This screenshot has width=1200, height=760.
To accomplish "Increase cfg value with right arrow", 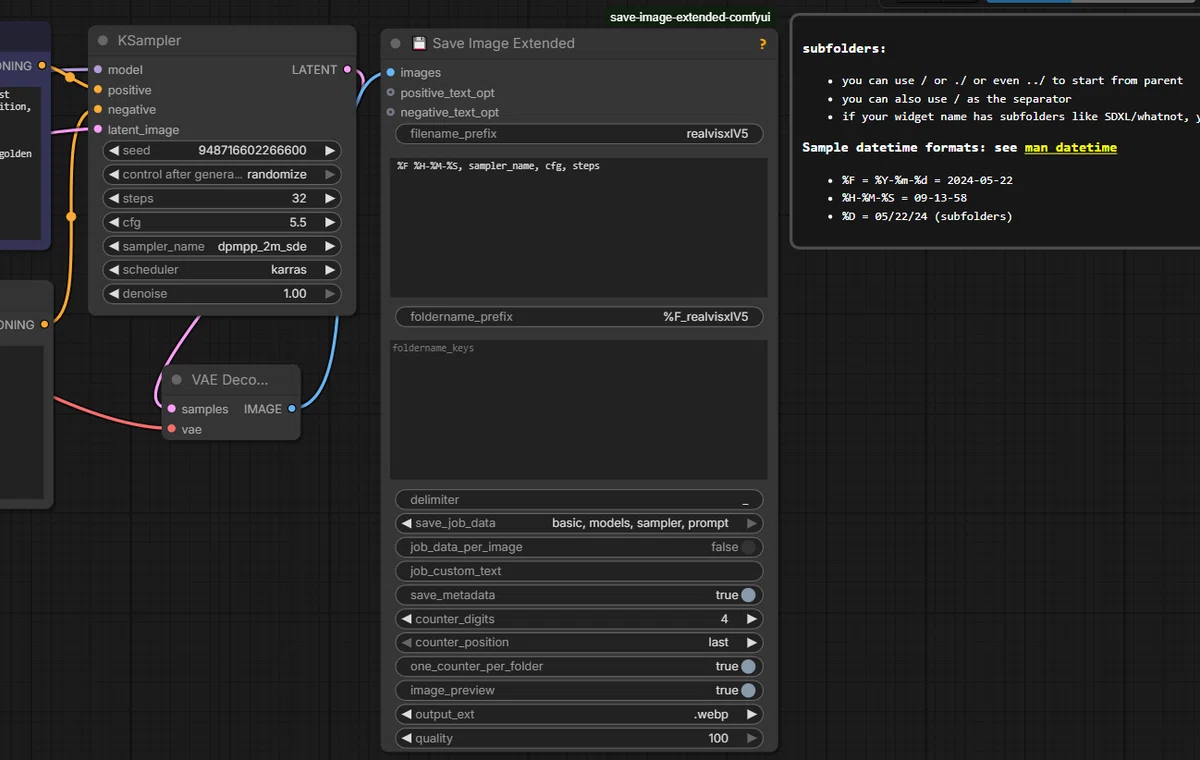I will (330, 223).
